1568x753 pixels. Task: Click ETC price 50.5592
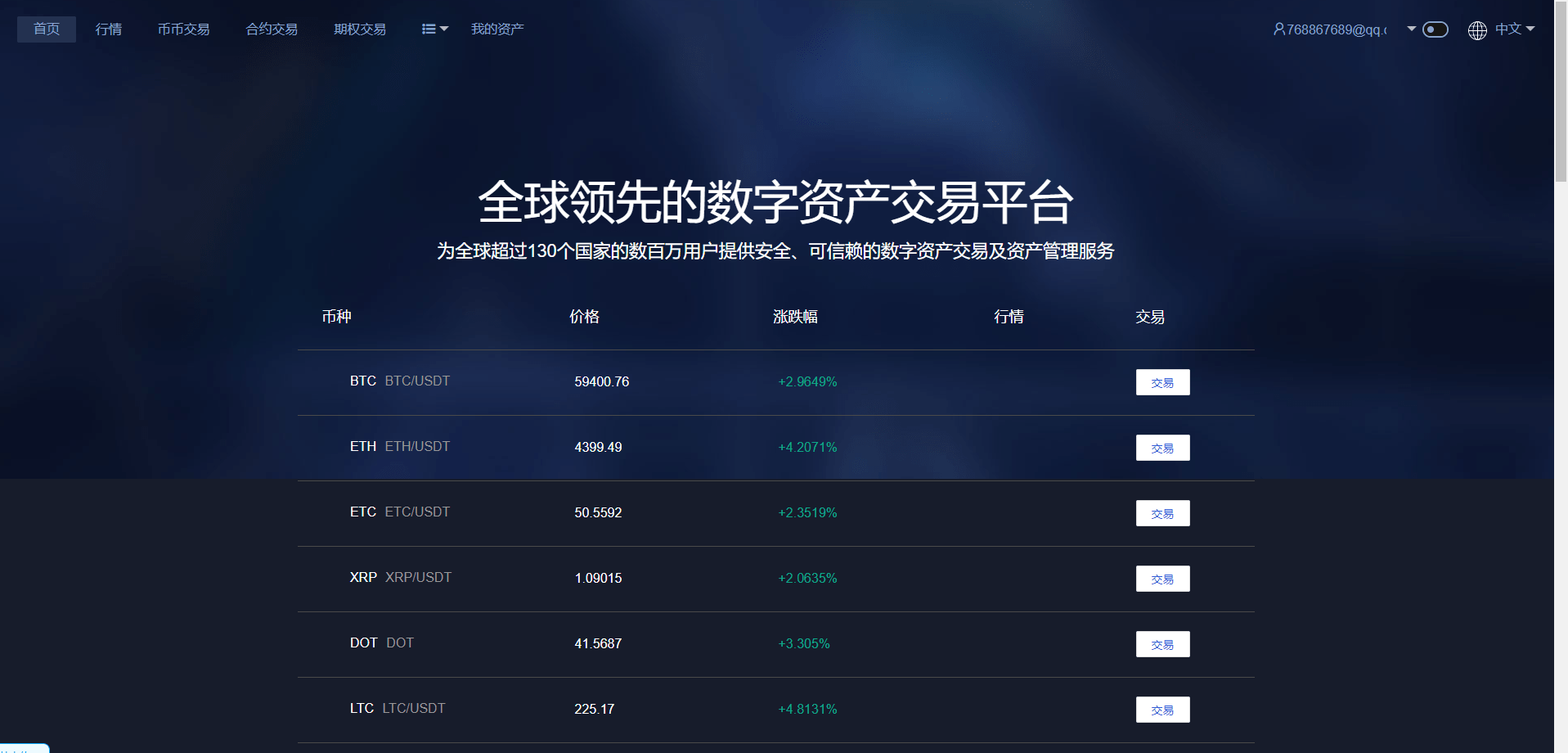[598, 513]
